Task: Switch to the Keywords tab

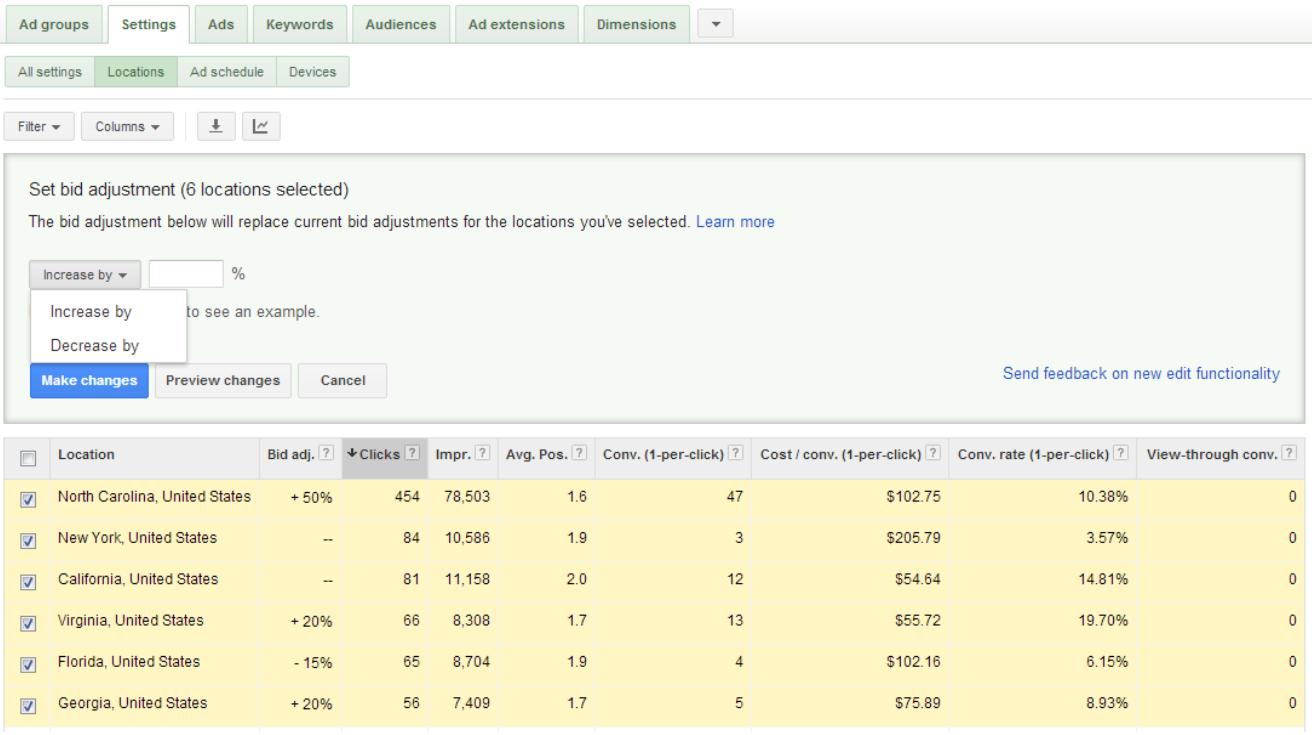Action: click(x=300, y=24)
